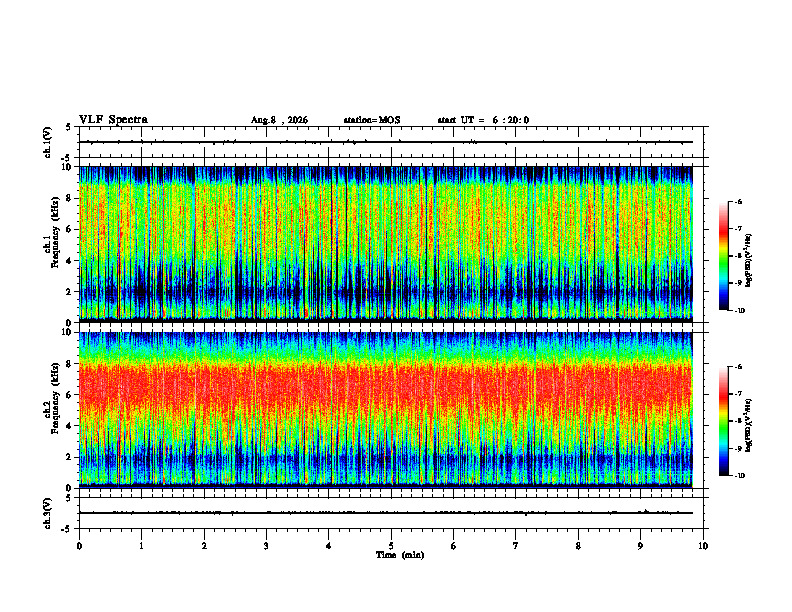
Task: Click the "ch.1(V)" waveform axis label
Action: tap(48, 142)
